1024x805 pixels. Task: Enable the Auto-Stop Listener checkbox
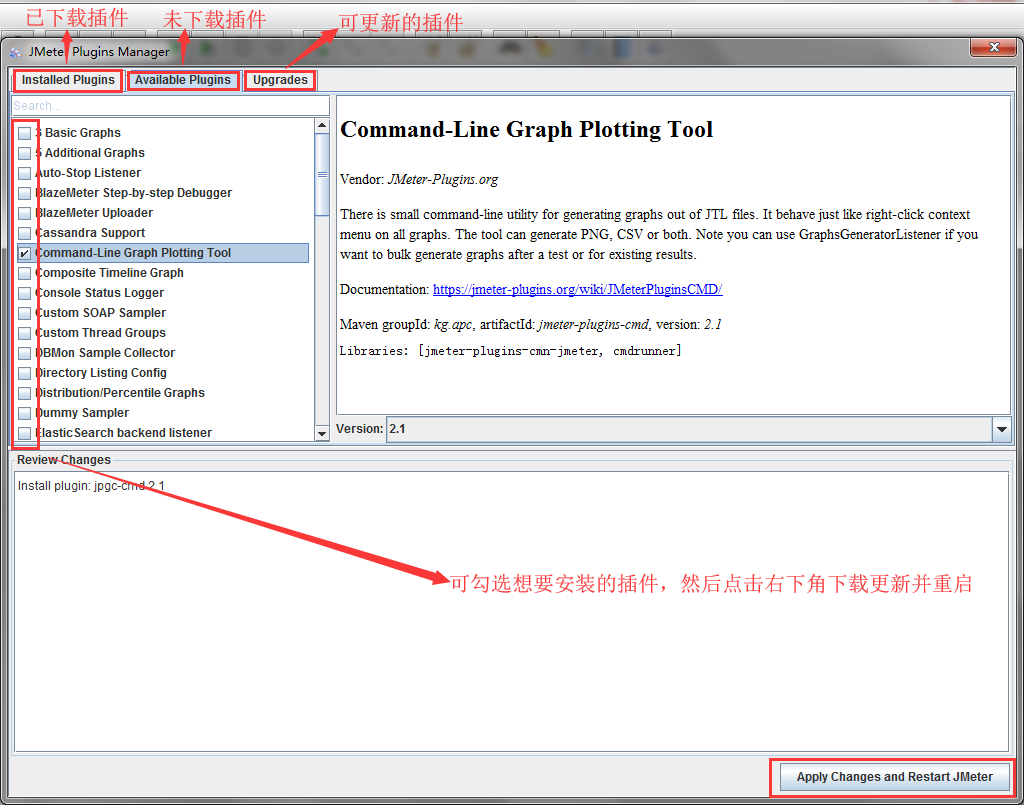[x=25, y=174]
